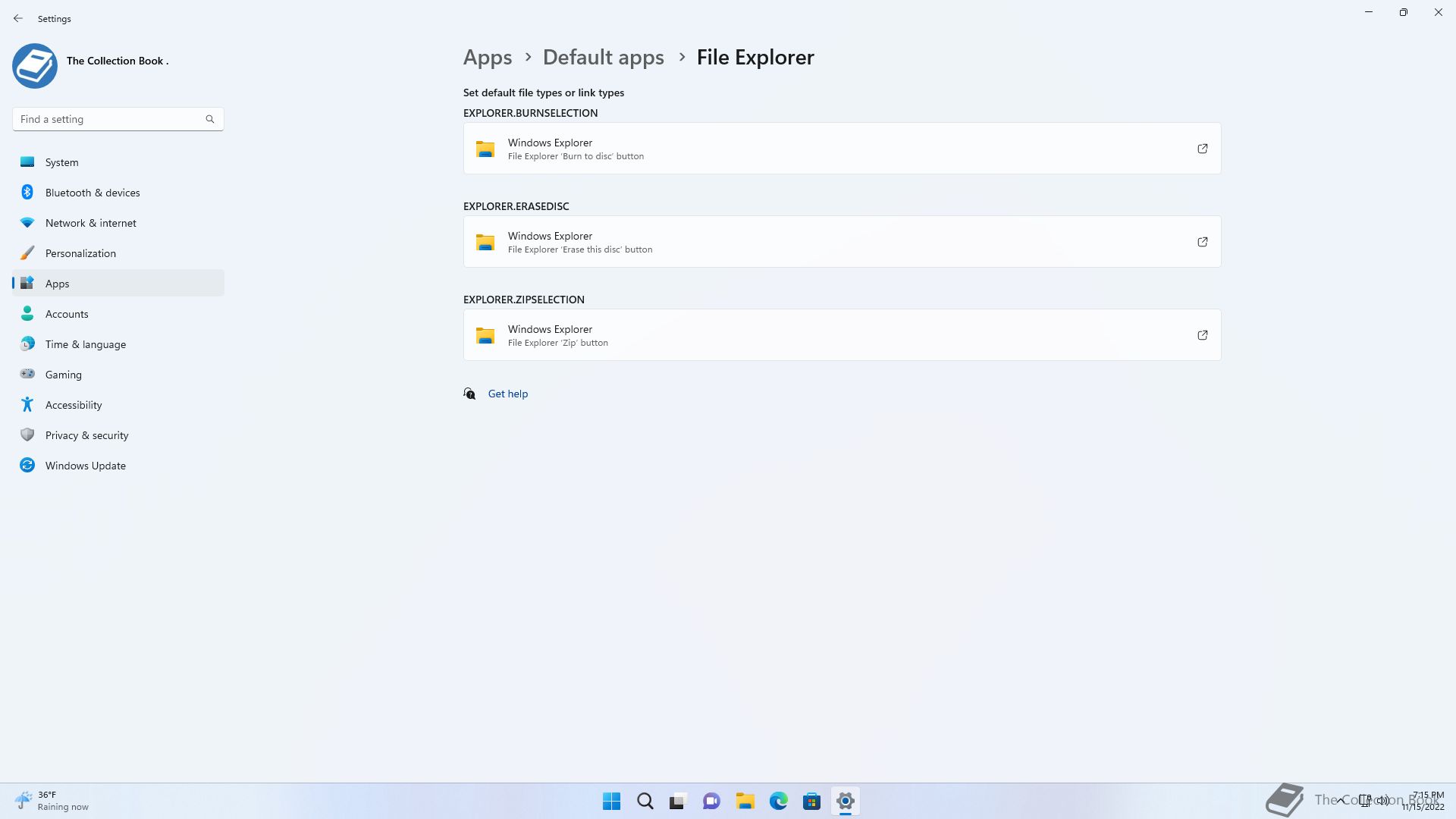
Task: Click the paintbrush icon for Personalization
Action: point(27,253)
